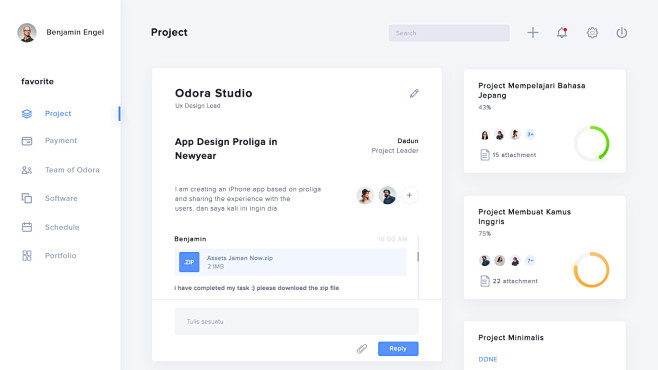Click the Reply button
The width and height of the screenshot is (658, 370).
398,349
